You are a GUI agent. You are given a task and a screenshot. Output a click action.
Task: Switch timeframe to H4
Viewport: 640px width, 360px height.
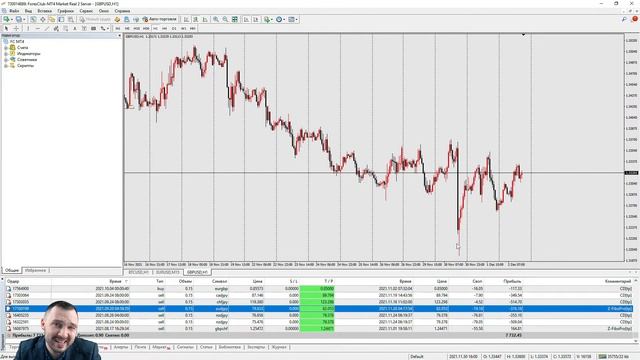164,29
